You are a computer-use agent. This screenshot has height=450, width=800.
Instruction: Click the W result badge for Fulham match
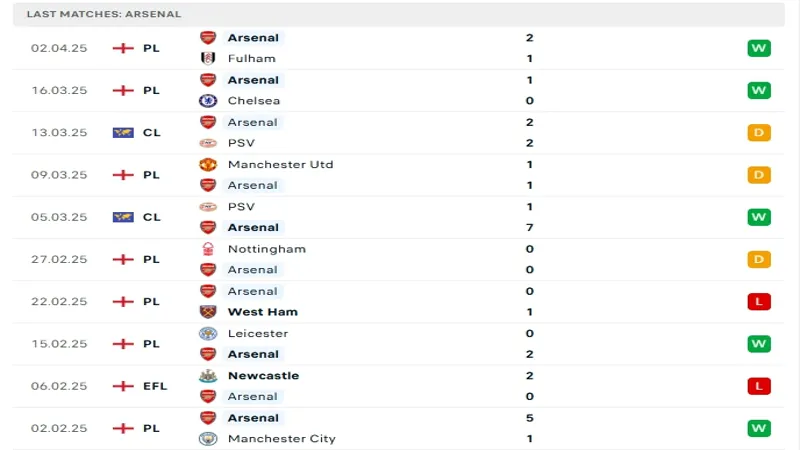[x=759, y=48]
